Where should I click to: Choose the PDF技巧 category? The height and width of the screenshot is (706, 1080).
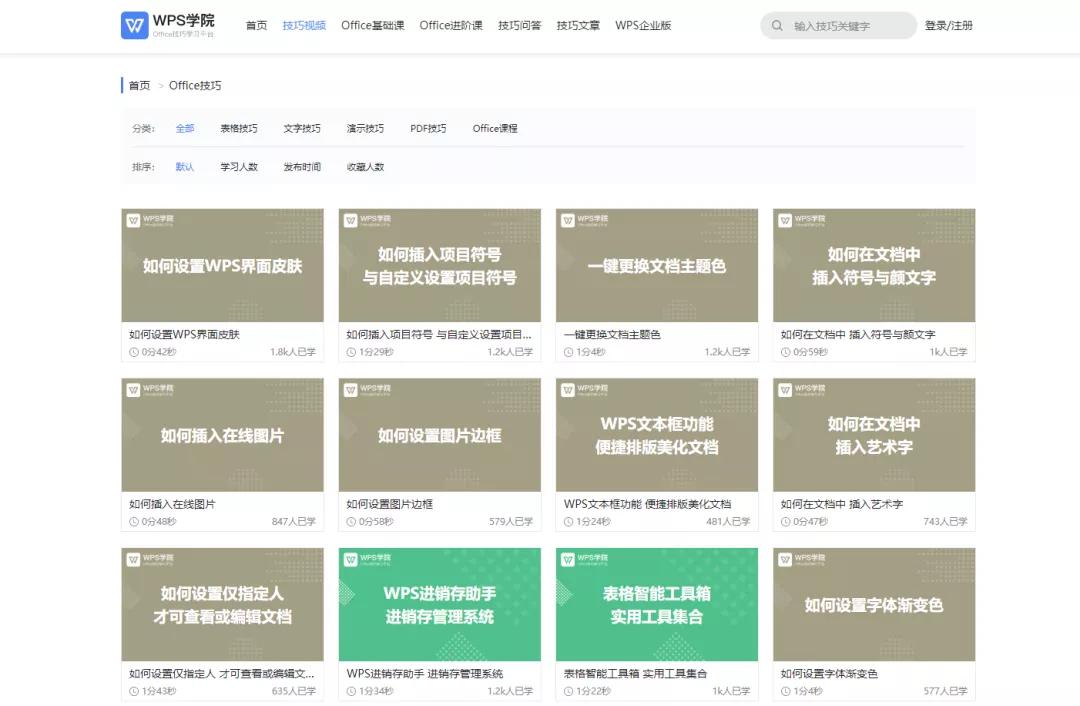[429, 128]
